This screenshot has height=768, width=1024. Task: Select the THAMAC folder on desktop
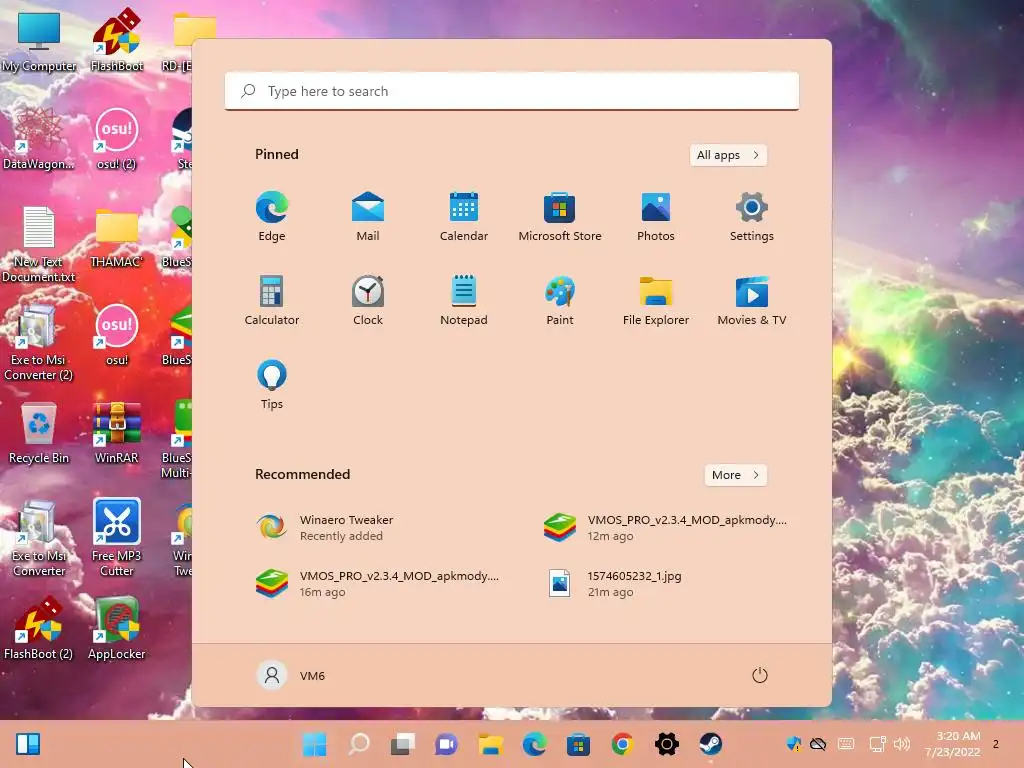(x=117, y=238)
